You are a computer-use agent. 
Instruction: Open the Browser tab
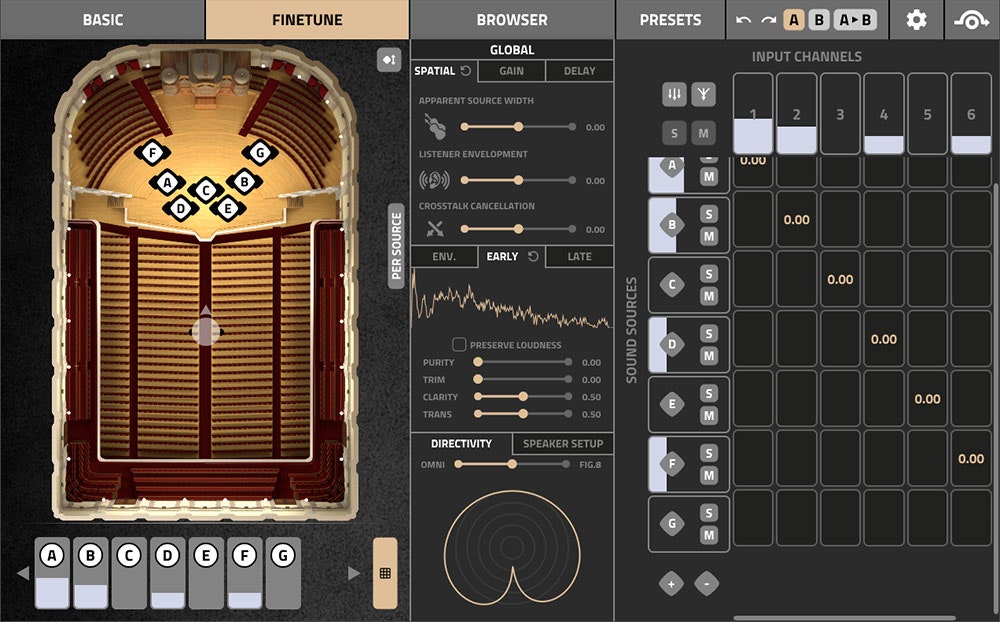[512, 20]
